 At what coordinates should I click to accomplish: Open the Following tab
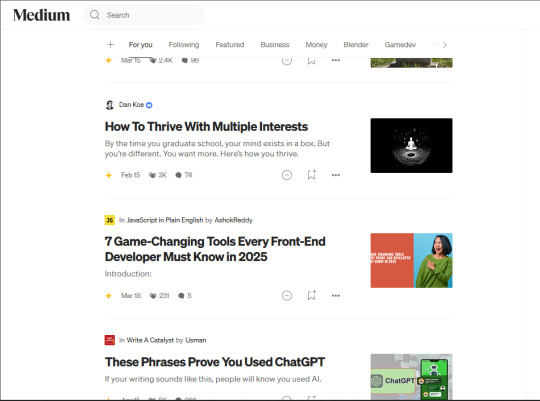coord(184,44)
